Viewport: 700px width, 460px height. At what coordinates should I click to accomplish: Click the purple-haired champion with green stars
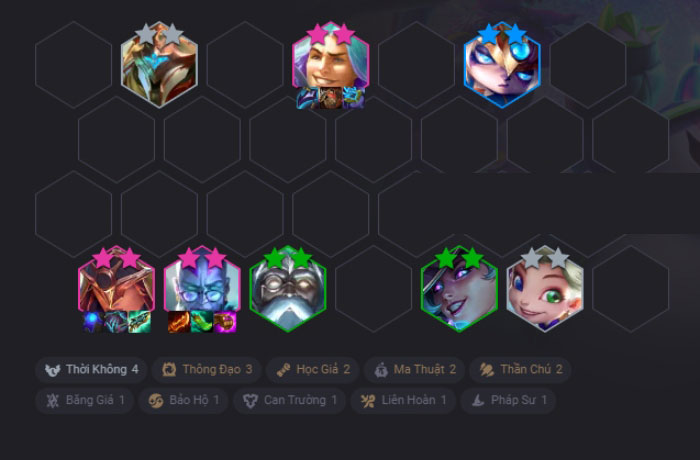(x=459, y=289)
